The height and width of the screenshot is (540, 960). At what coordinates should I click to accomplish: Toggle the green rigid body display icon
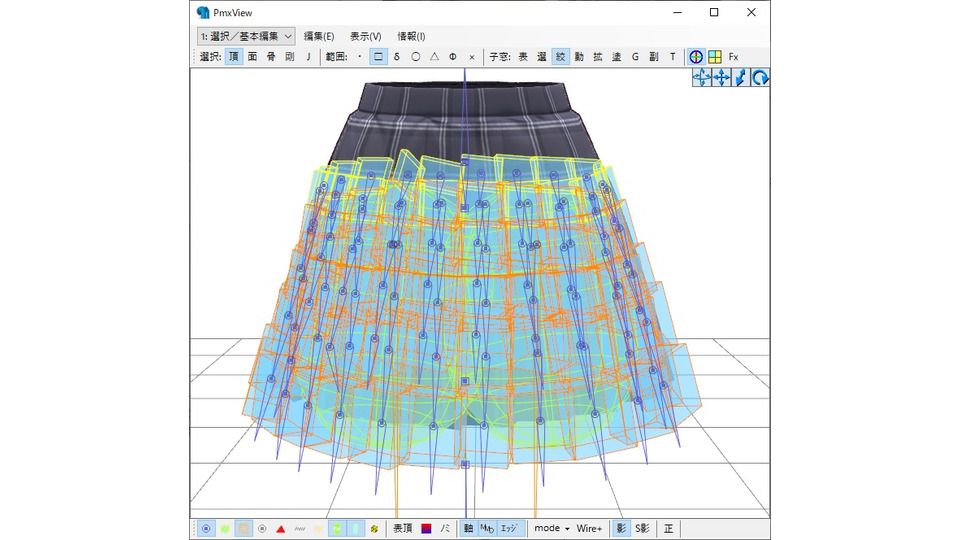(x=337, y=528)
